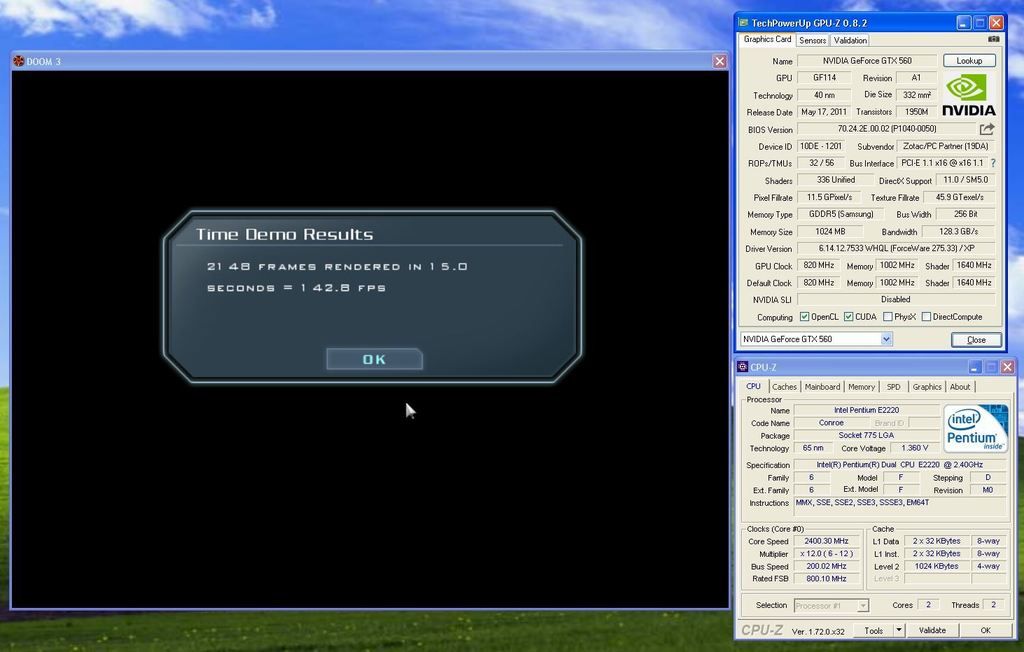Image resolution: width=1024 pixels, height=652 pixels.
Task: Click the Intel Pentium logo in CPU-Z
Action: (x=976, y=428)
